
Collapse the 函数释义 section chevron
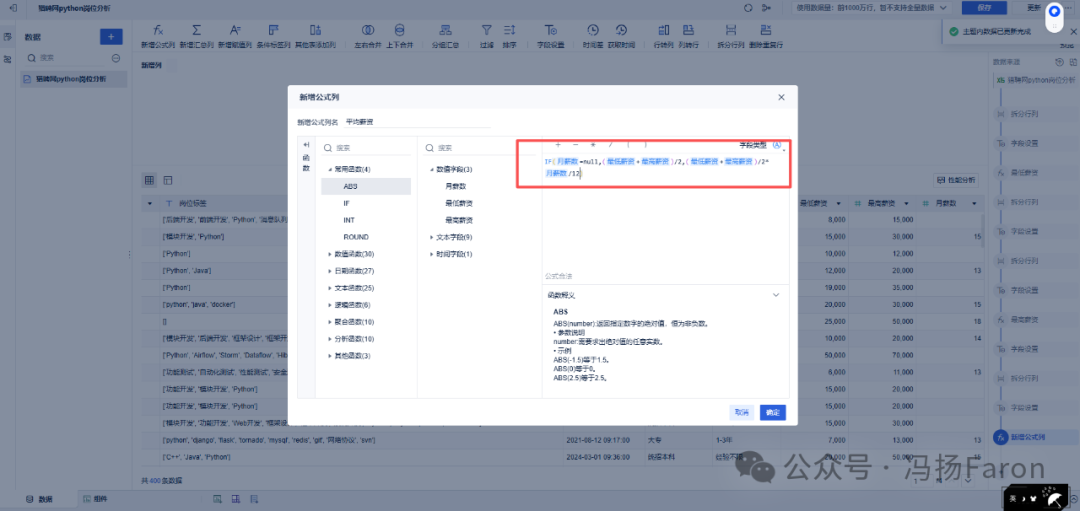776,295
